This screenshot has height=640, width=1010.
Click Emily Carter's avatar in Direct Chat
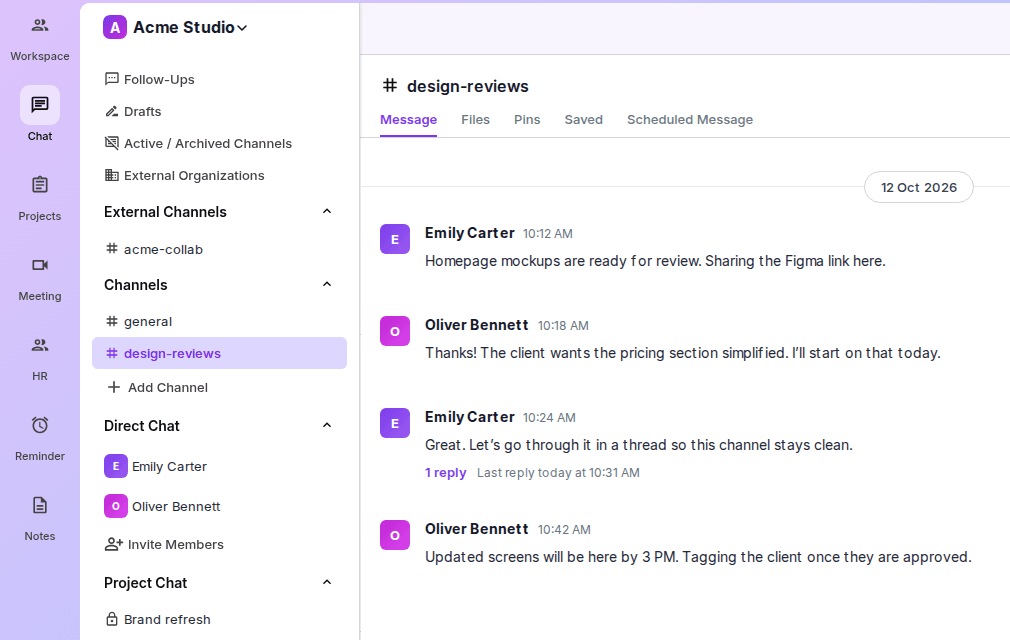(116, 466)
